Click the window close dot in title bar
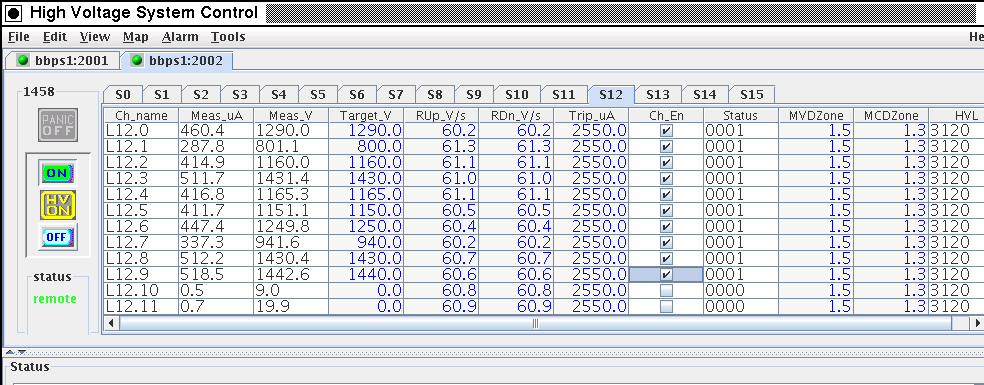984x385 pixels. coord(14,13)
